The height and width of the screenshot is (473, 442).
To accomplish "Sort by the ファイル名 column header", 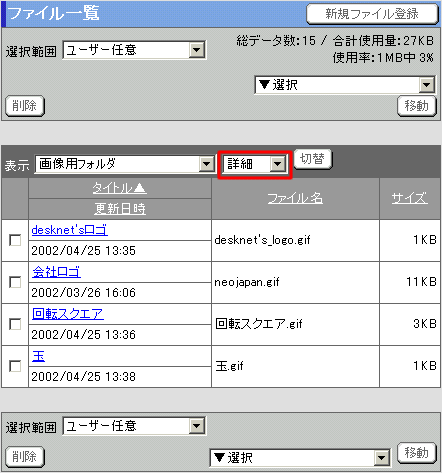I will click(x=295, y=198).
